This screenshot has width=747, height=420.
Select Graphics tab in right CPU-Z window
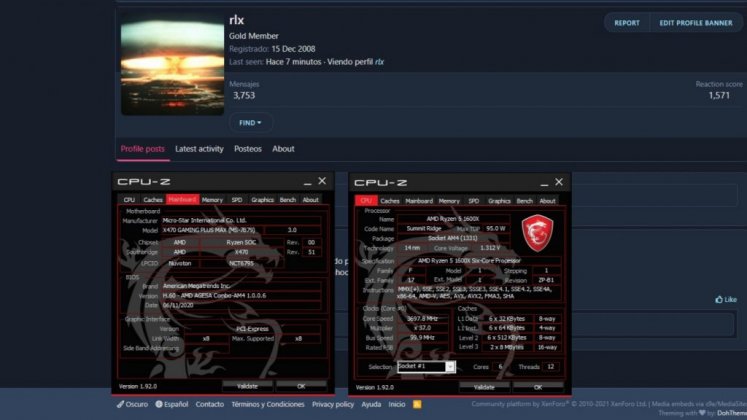pyautogui.click(x=499, y=201)
